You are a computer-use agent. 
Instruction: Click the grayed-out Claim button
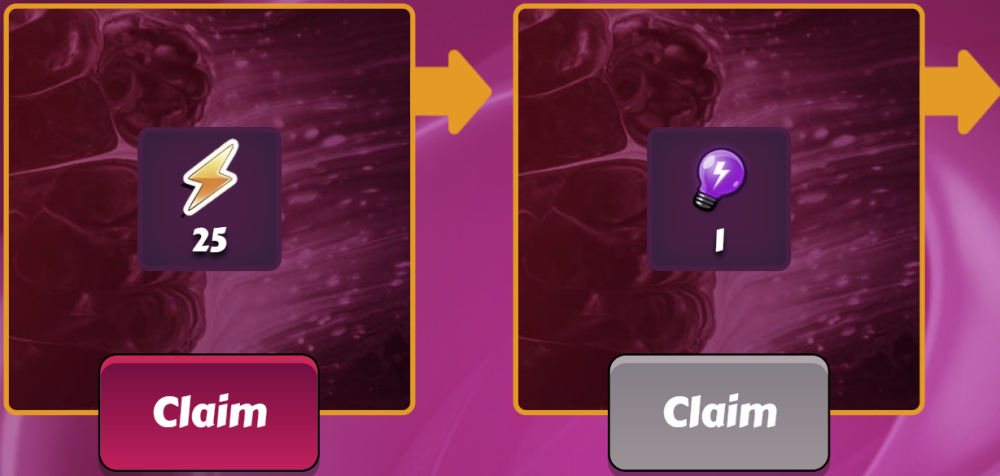[719, 413]
